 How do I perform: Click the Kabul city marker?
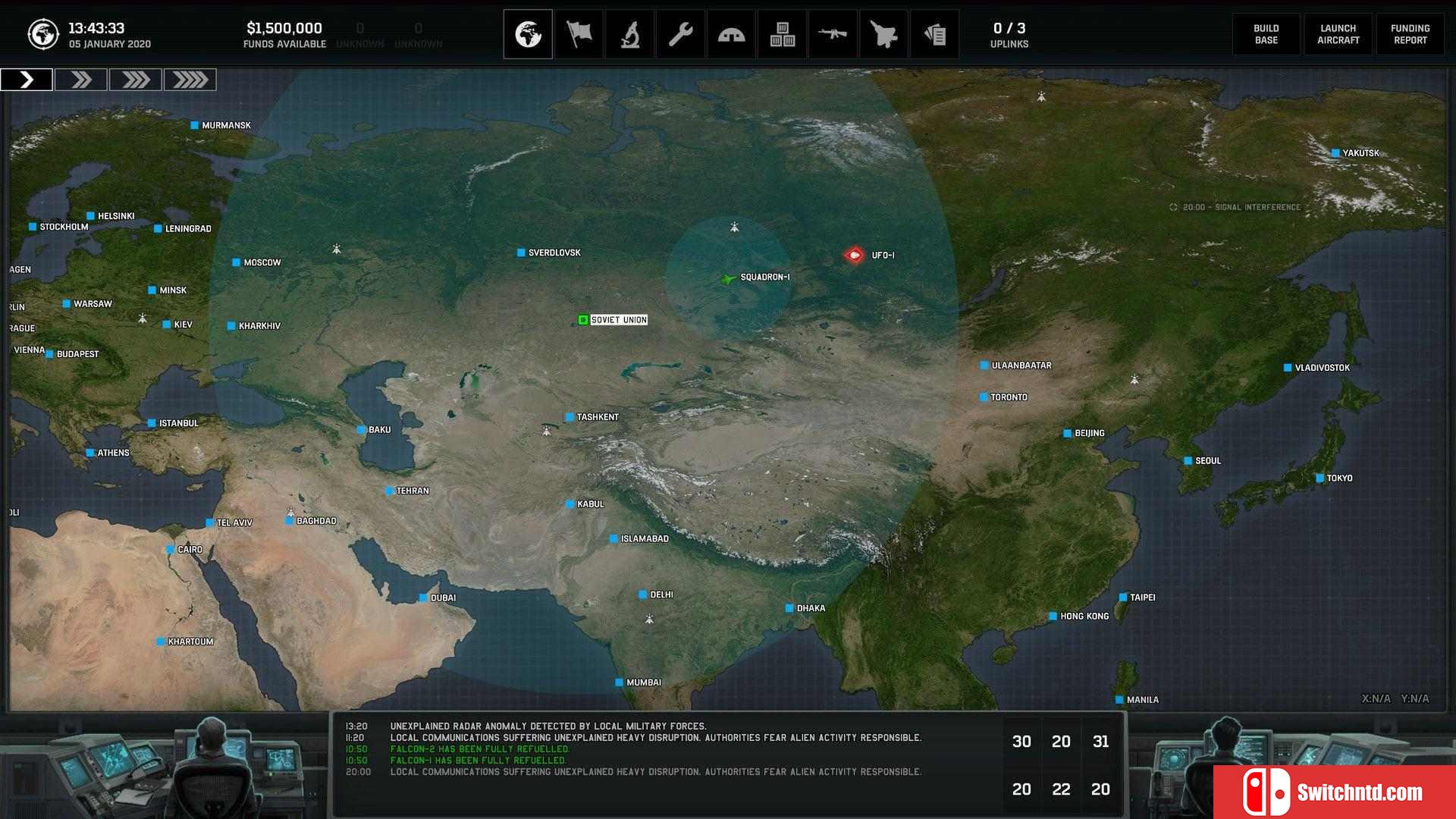point(570,504)
